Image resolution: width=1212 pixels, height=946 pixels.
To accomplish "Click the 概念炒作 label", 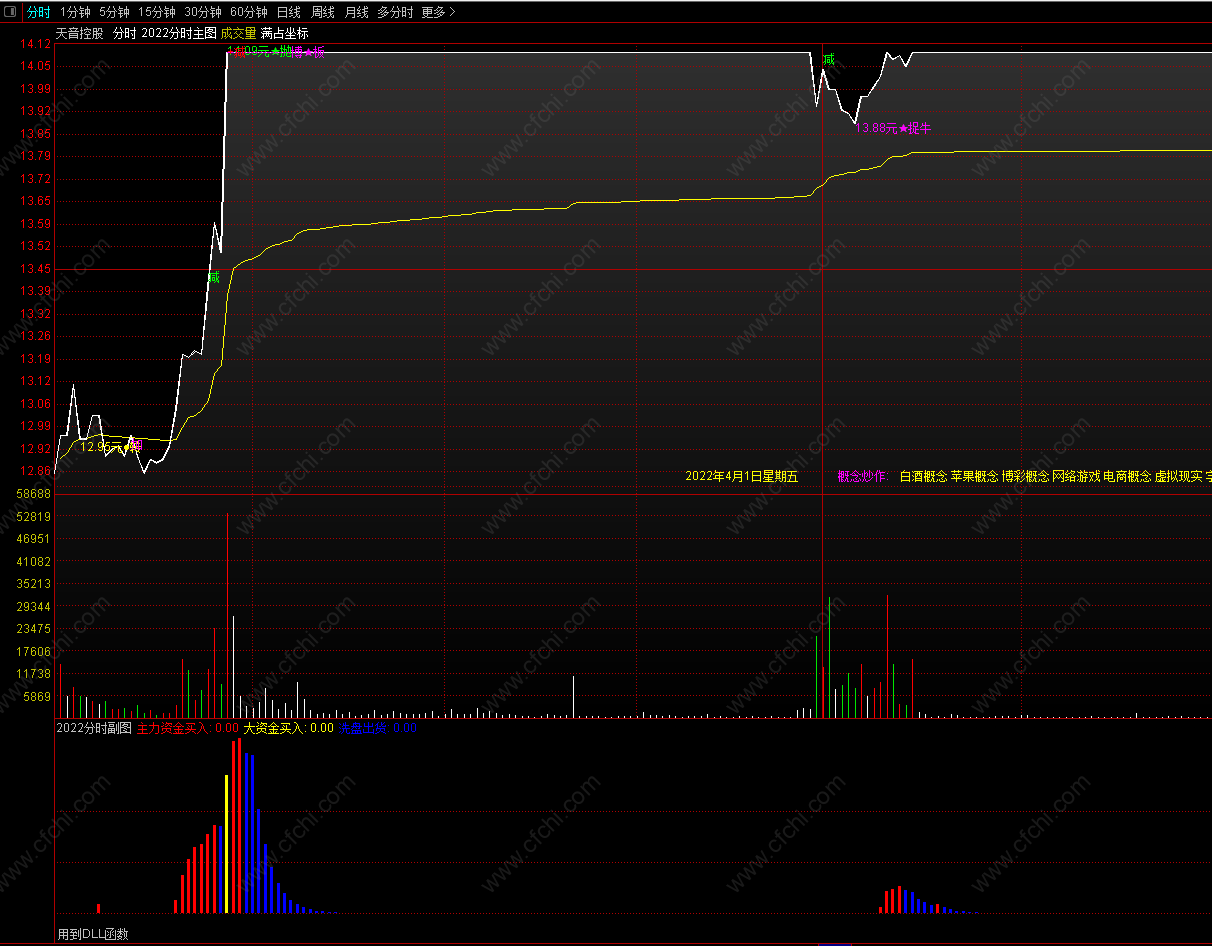I will tap(862, 476).
